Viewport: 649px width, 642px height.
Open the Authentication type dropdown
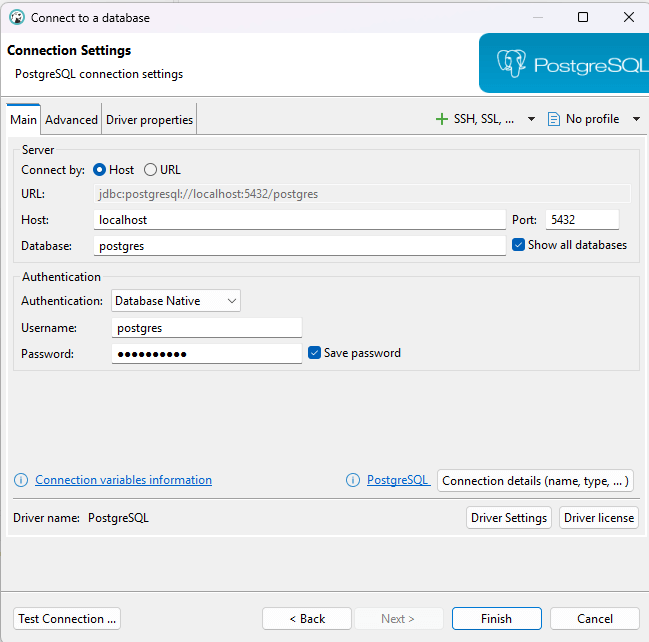point(176,300)
